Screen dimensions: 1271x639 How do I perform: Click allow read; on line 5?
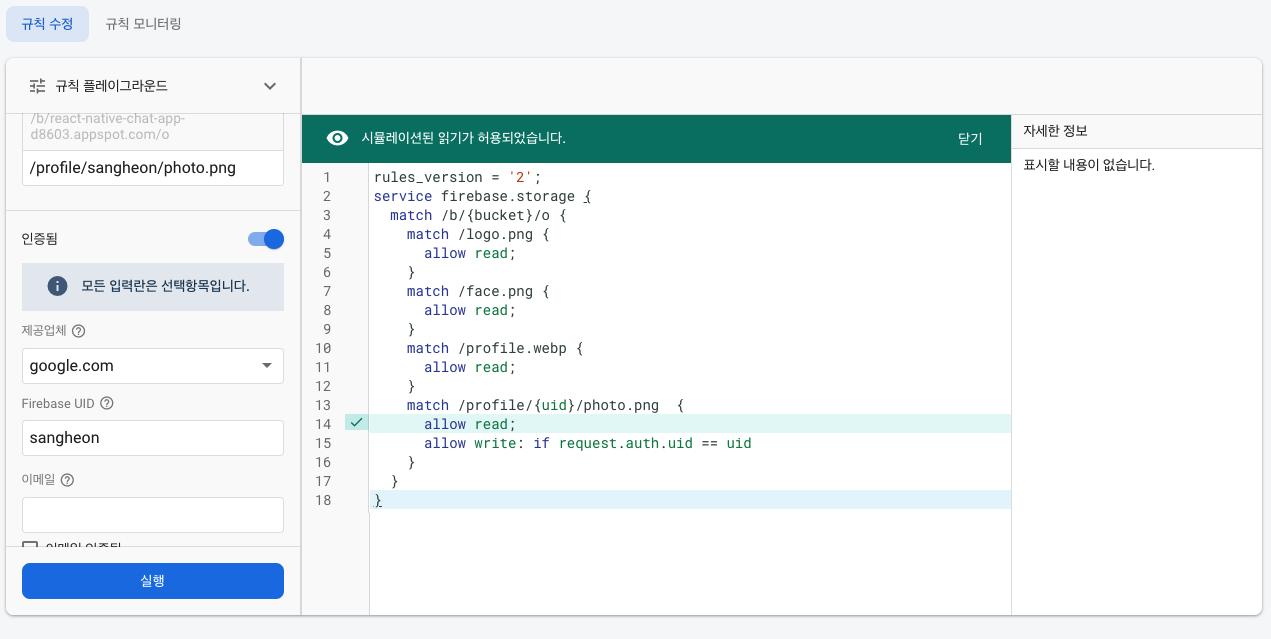point(470,253)
